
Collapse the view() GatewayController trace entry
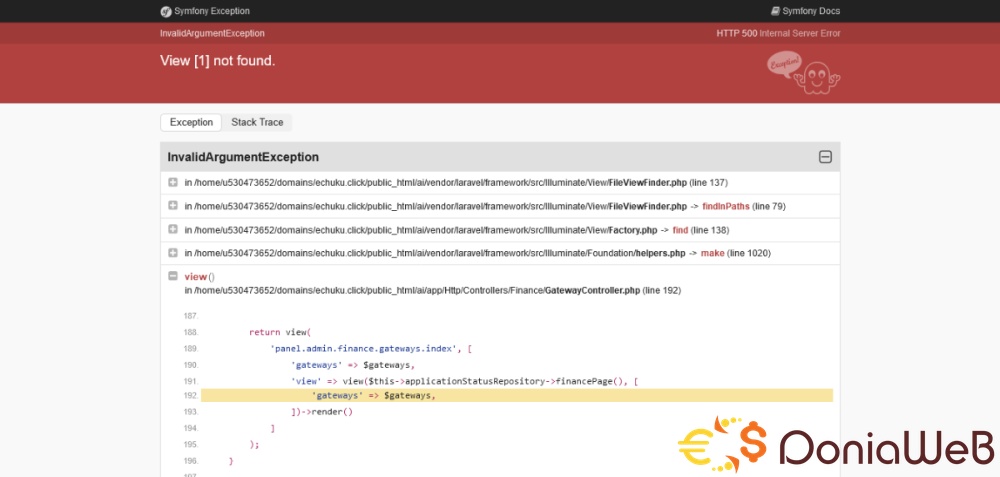point(173,276)
